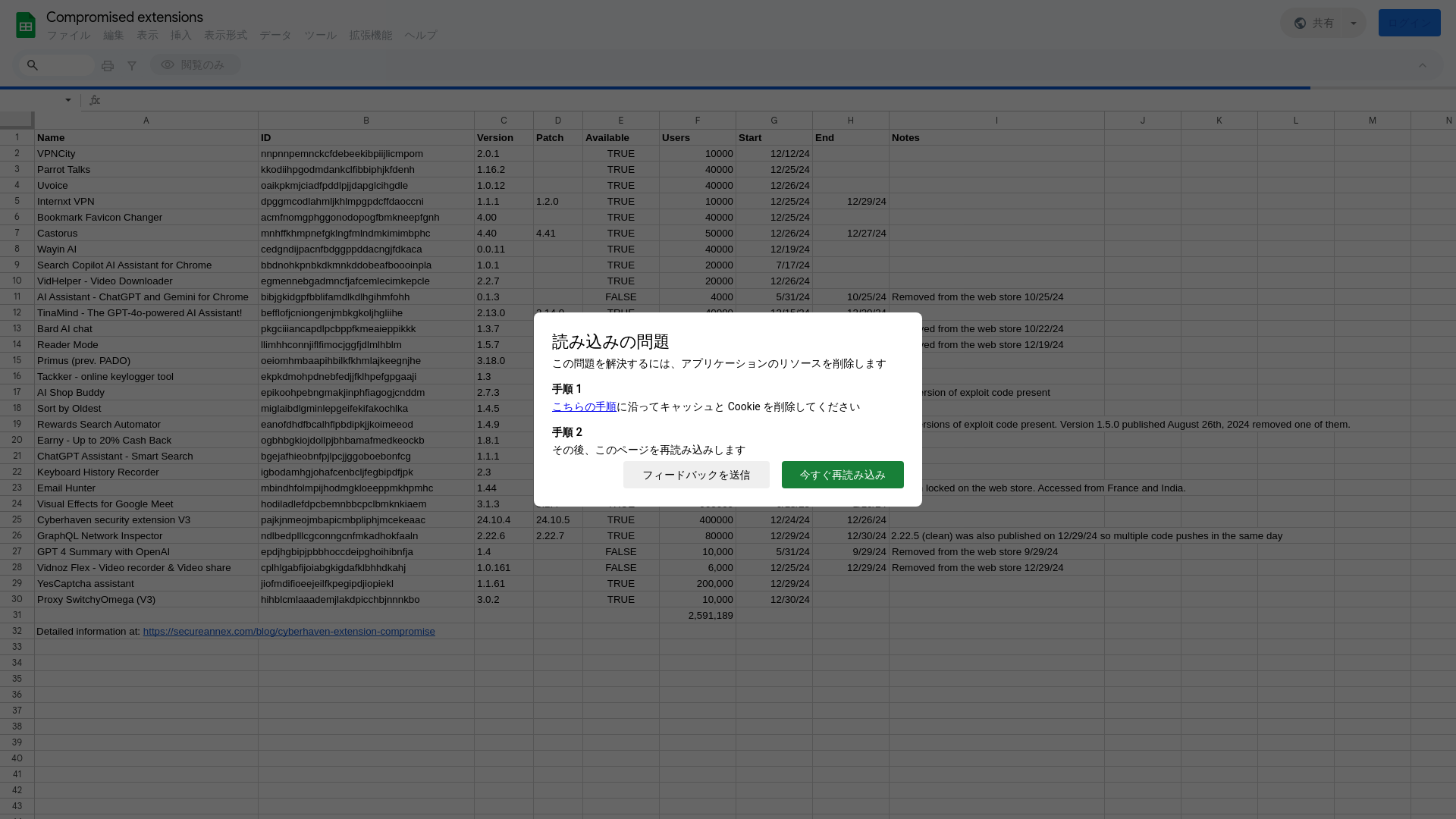
Task: Click the VPNCity cell
Action: tap(146, 154)
